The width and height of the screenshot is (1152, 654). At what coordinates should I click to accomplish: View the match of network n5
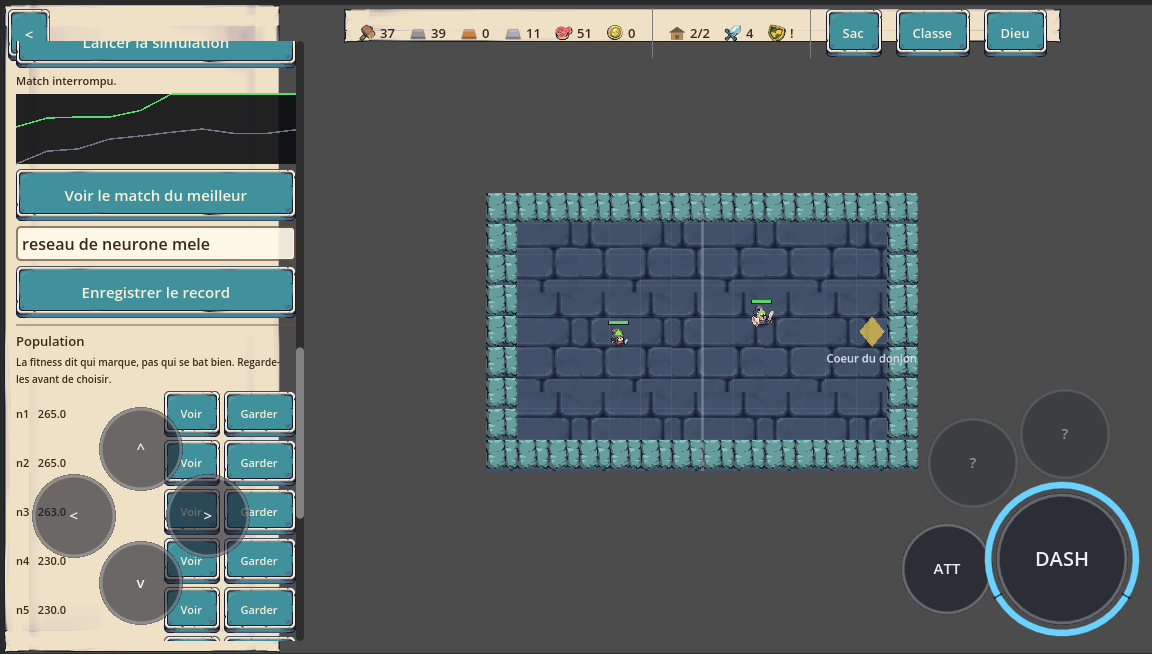(x=192, y=610)
